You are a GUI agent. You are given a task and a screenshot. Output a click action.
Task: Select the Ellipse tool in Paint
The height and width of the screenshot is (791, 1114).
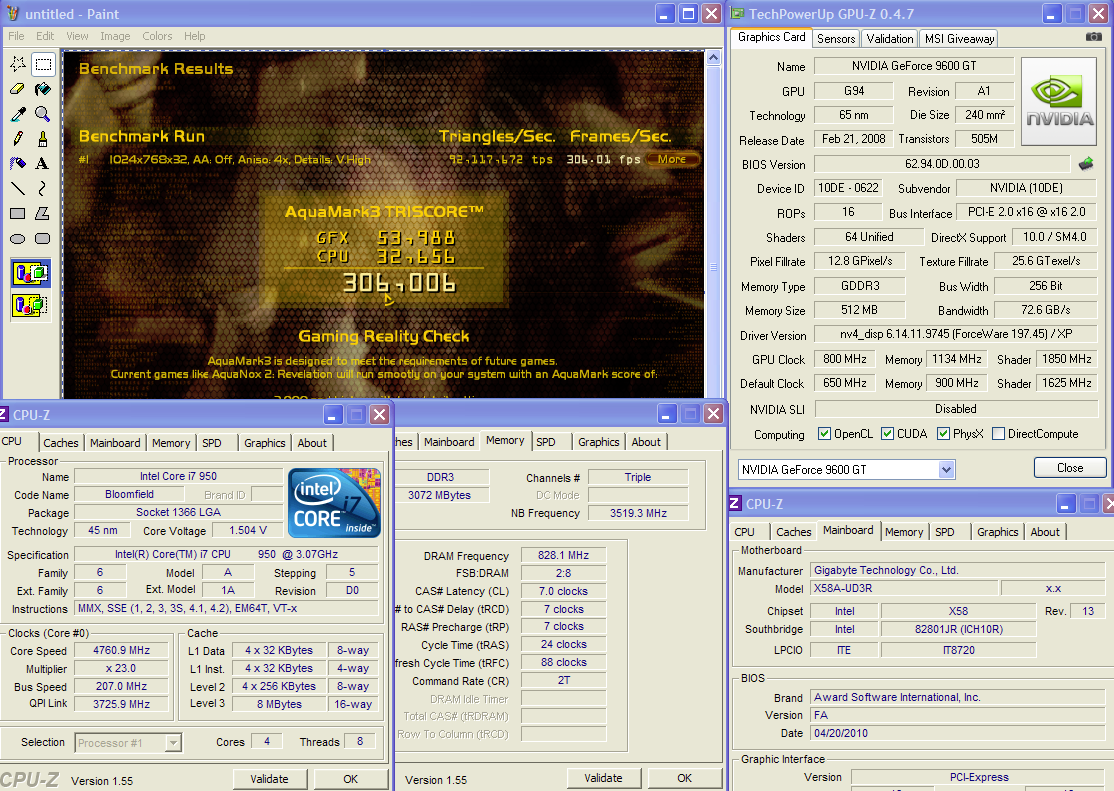18,238
